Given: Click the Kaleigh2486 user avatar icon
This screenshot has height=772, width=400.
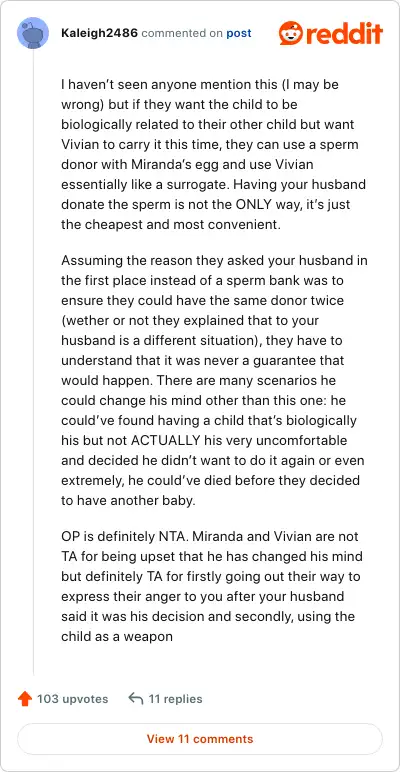Looking at the screenshot, I should [x=33, y=33].
